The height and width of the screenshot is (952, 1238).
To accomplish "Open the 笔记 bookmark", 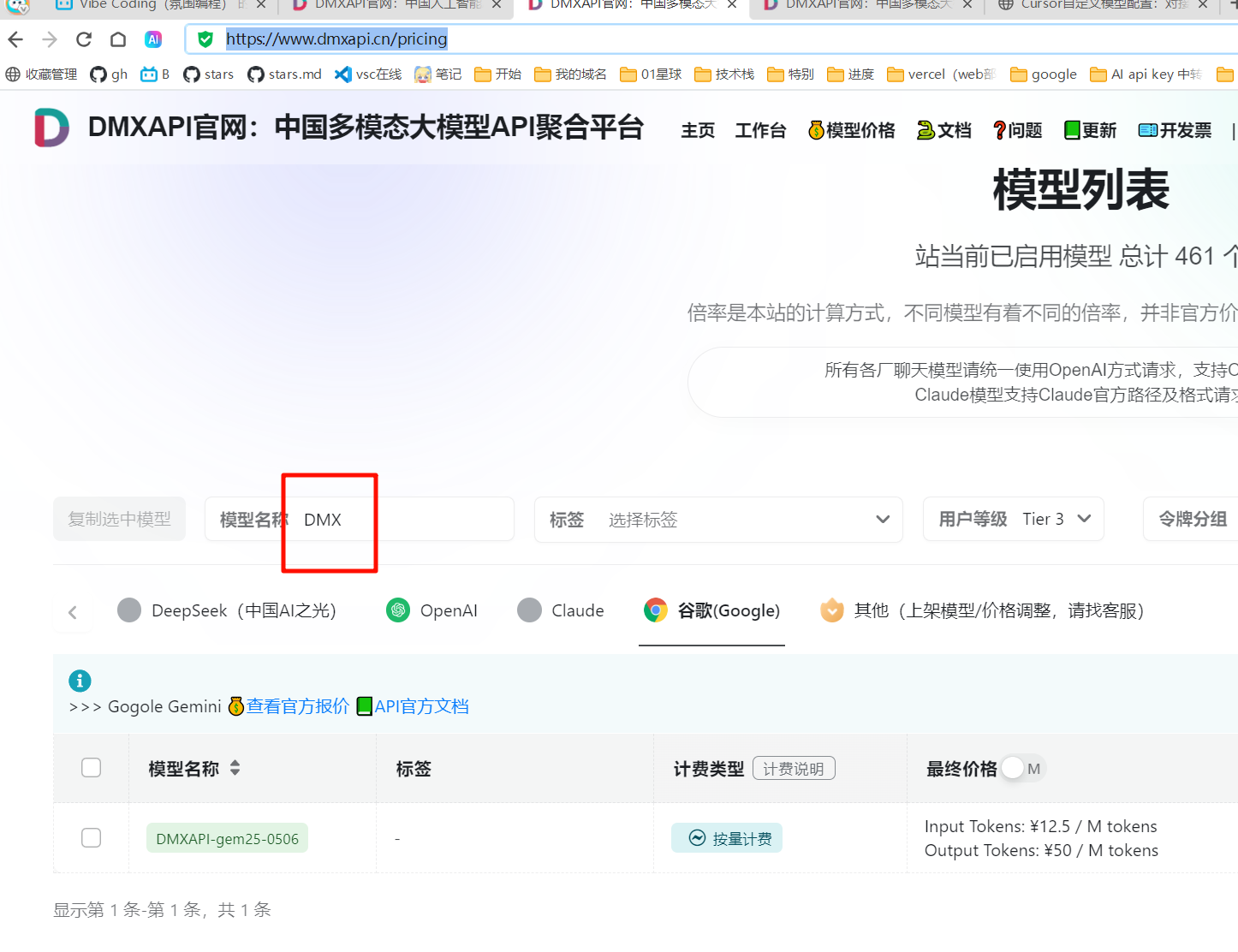I will [x=437, y=74].
